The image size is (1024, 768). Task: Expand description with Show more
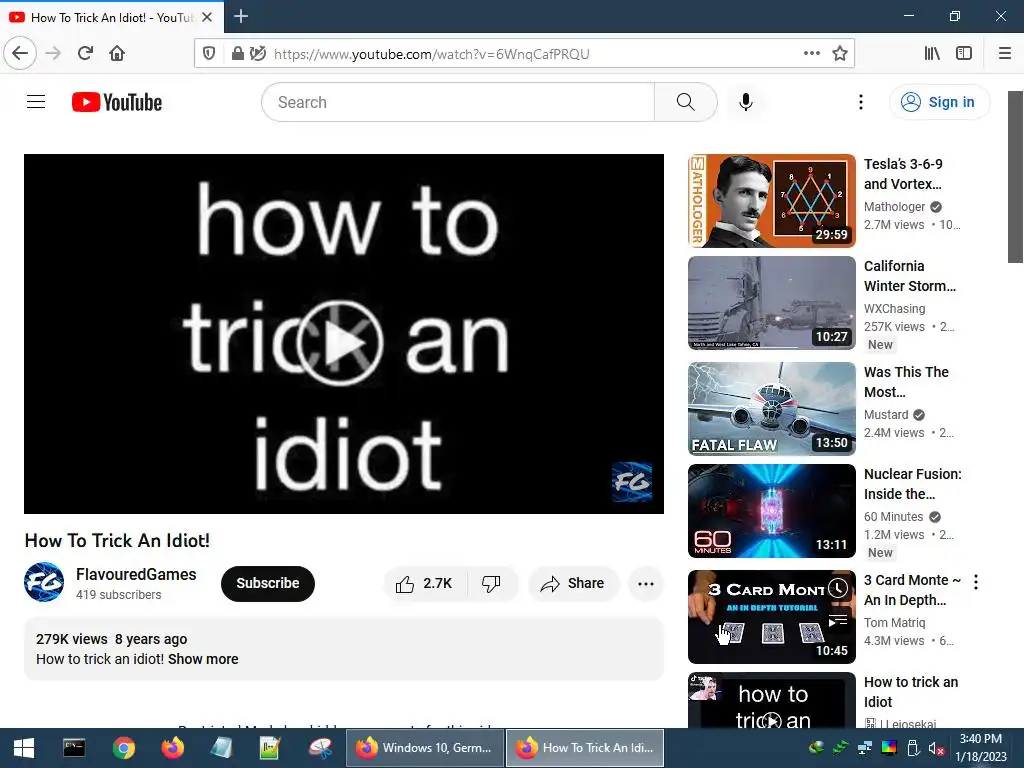[203, 659]
